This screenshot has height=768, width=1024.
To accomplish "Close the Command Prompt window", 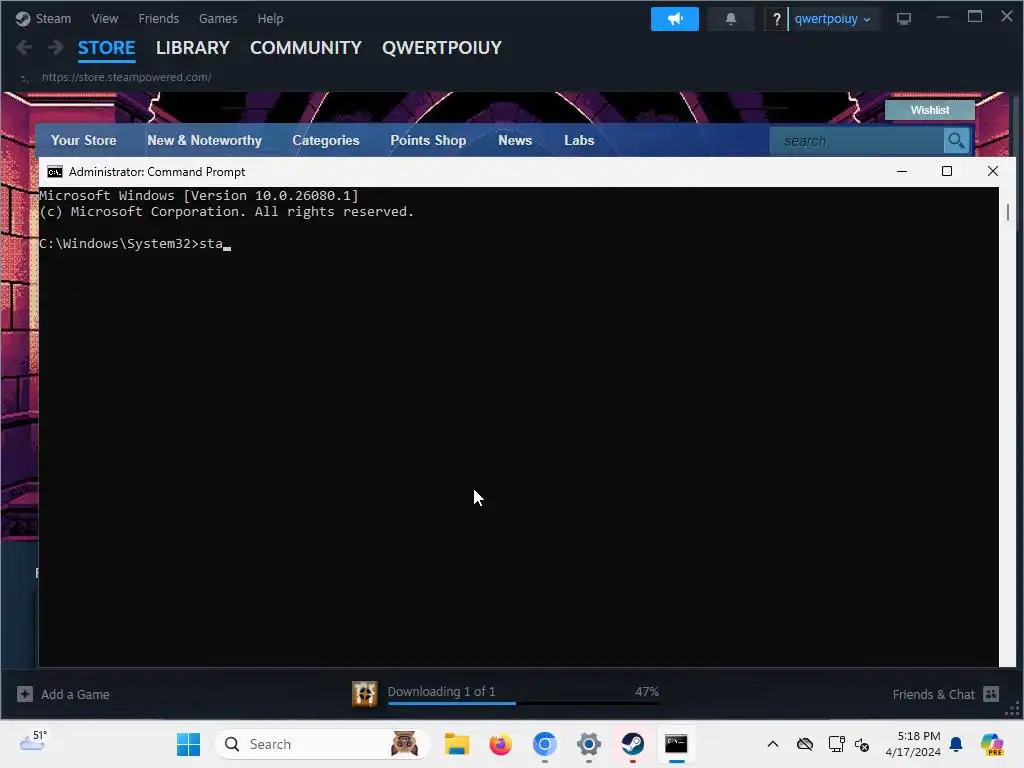I will pyautogui.click(x=993, y=171).
